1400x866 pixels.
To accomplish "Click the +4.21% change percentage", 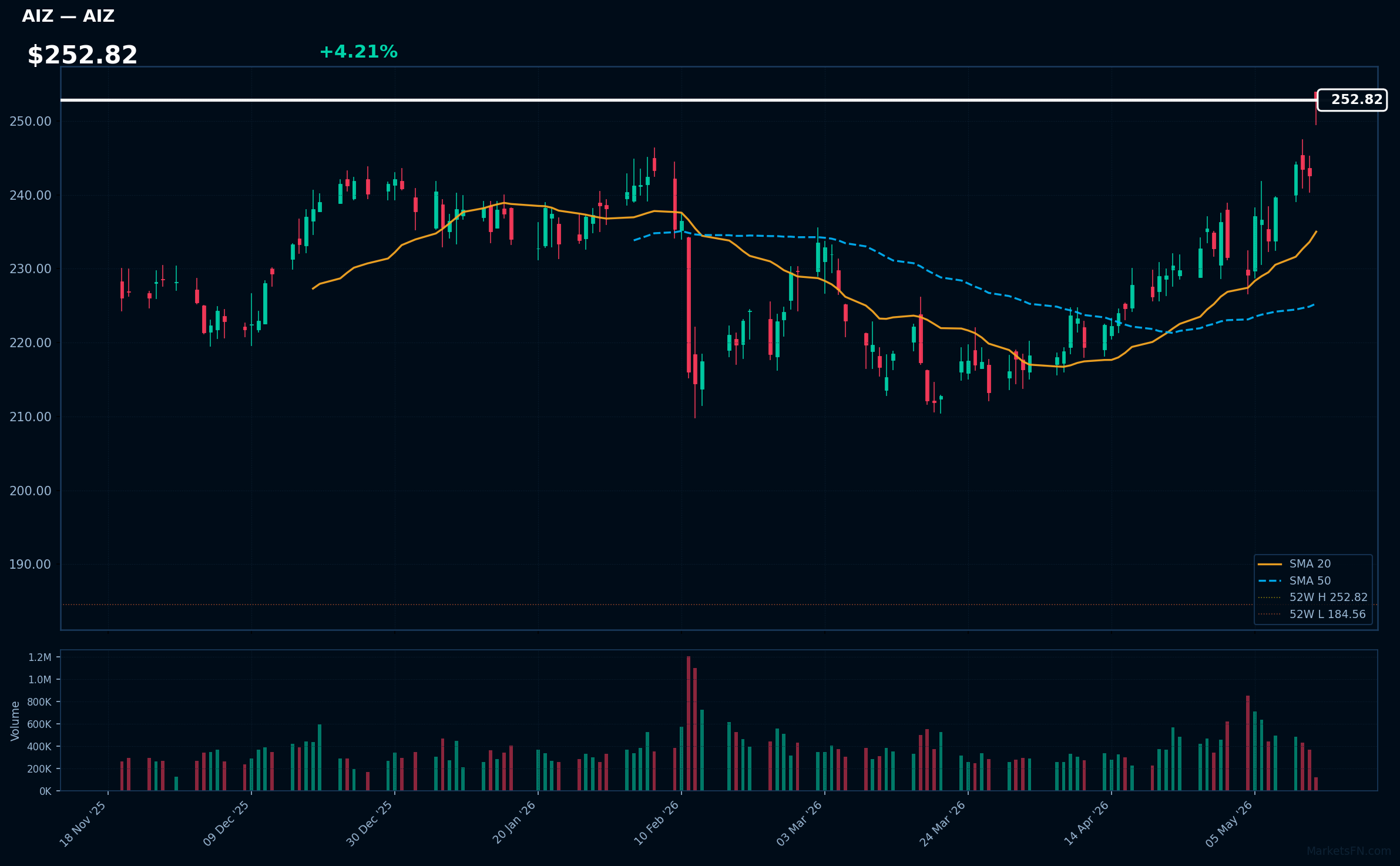I will pyautogui.click(x=358, y=52).
